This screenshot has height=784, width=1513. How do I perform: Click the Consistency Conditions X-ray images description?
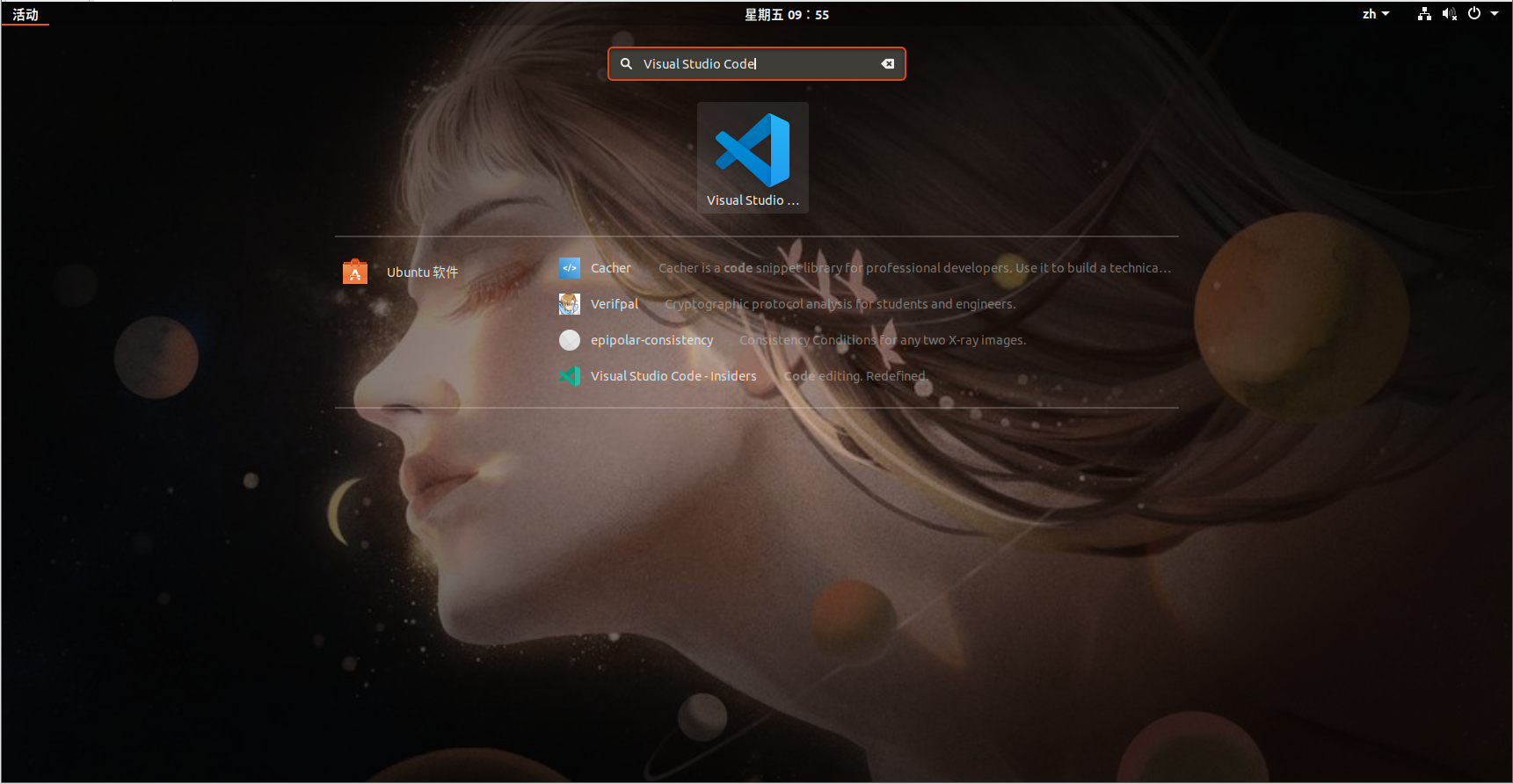pos(883,340)
